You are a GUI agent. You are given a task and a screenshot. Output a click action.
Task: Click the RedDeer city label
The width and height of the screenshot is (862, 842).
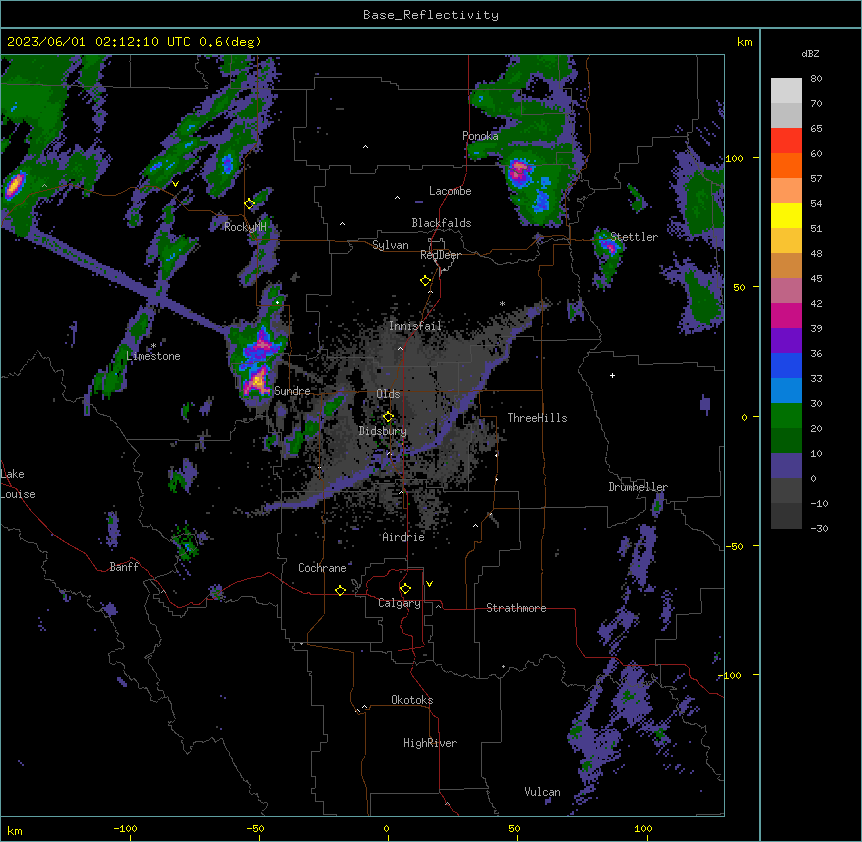point(440,255)
